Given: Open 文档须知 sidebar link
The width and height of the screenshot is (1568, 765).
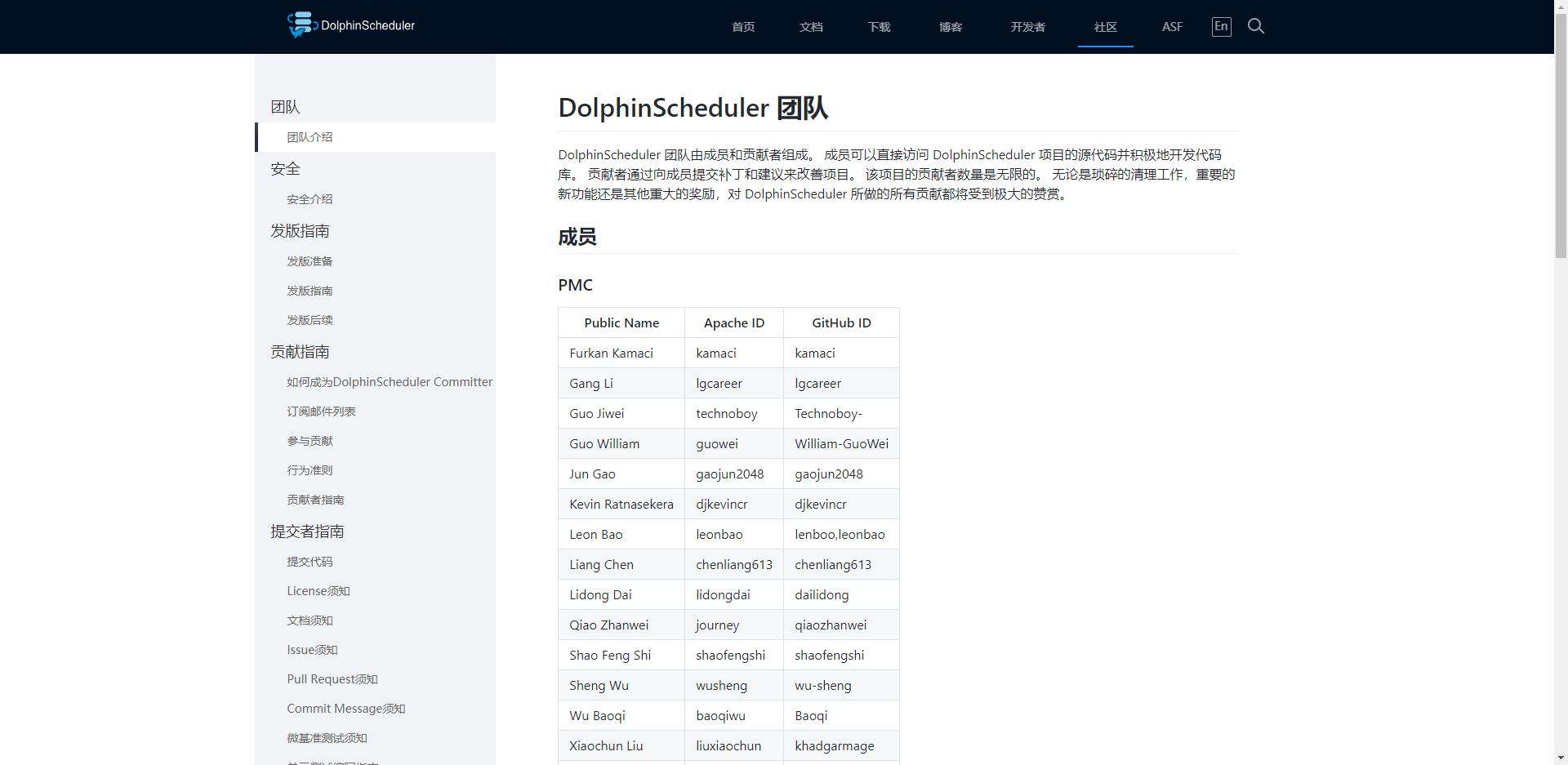Looking at the screenshot, I should point(310,620).
